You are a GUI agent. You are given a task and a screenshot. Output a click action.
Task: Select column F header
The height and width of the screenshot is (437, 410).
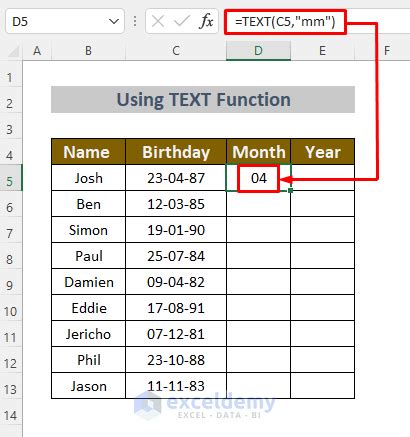point(387,51)
